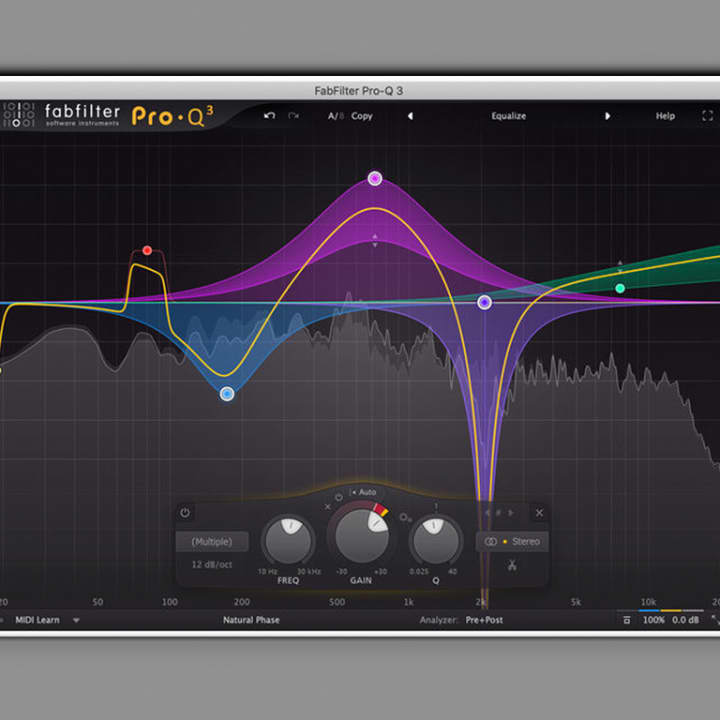Screen dimensions: 720x720
Task: Enter full screen mode
Action: [708, 116]
